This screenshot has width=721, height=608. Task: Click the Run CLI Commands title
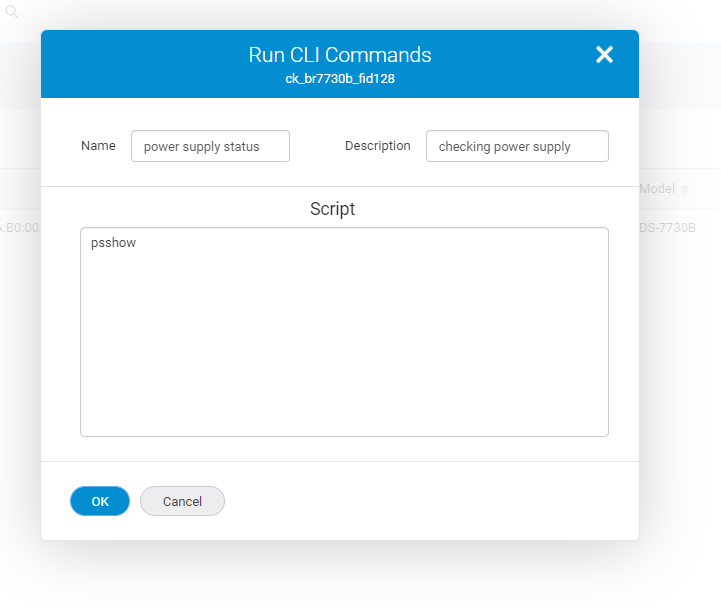(x=340, y=55)
